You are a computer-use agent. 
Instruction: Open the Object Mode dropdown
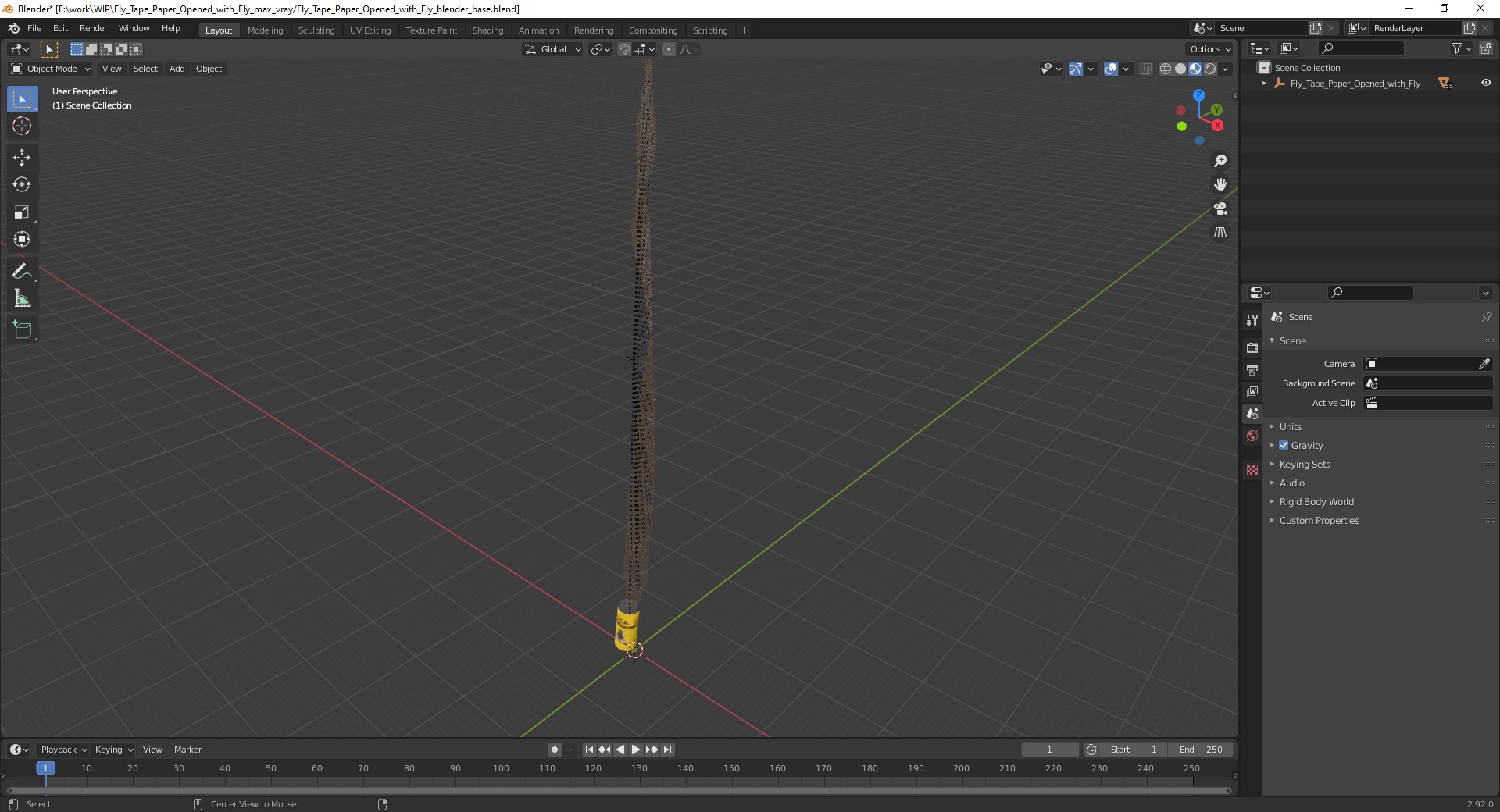pyautogui.click(x=51, y=69)
